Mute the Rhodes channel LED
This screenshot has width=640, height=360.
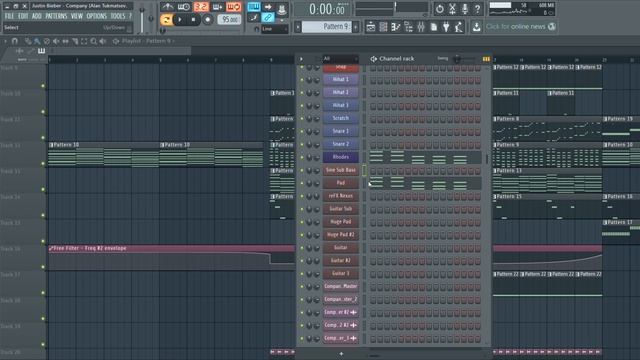(x=302, y=158)
